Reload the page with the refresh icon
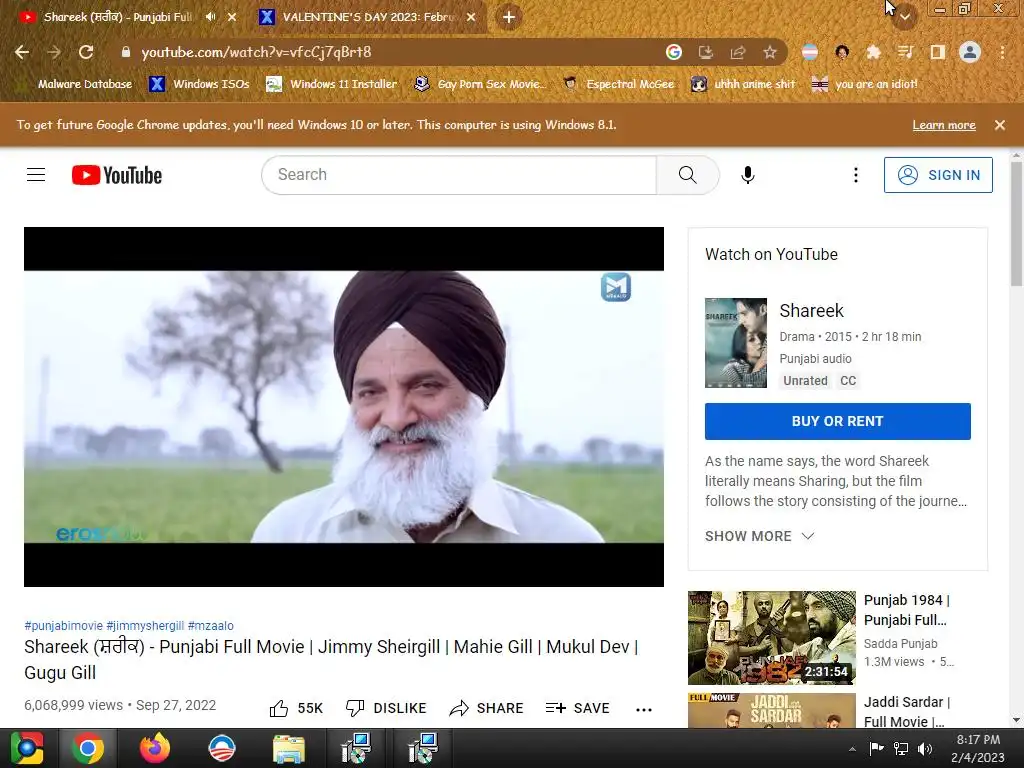 86,52
